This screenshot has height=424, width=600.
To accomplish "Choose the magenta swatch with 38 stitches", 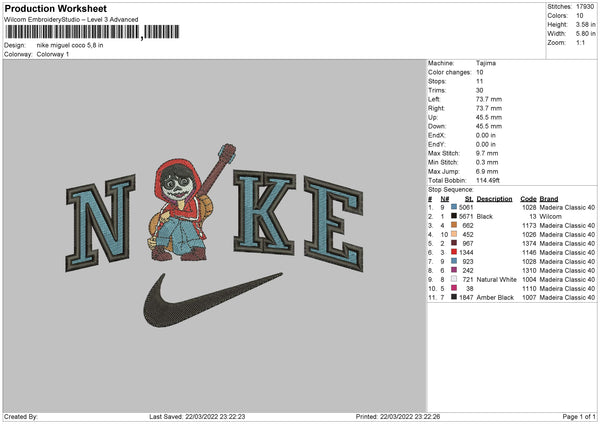I will [454, 288].
